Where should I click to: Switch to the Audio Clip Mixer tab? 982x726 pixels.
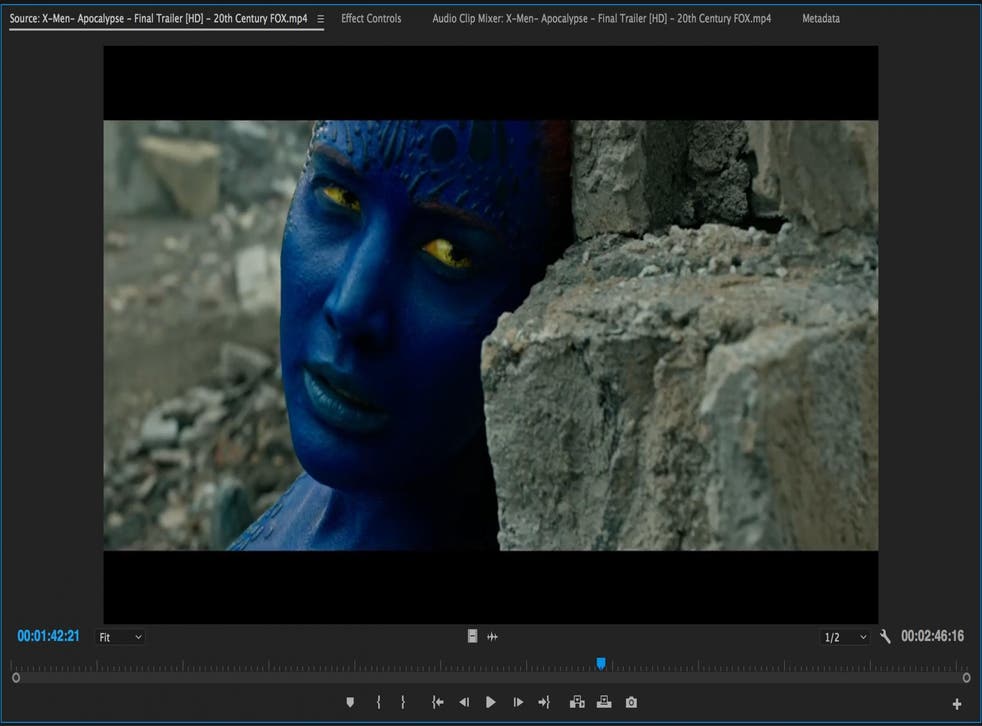[x=601, y=19]
